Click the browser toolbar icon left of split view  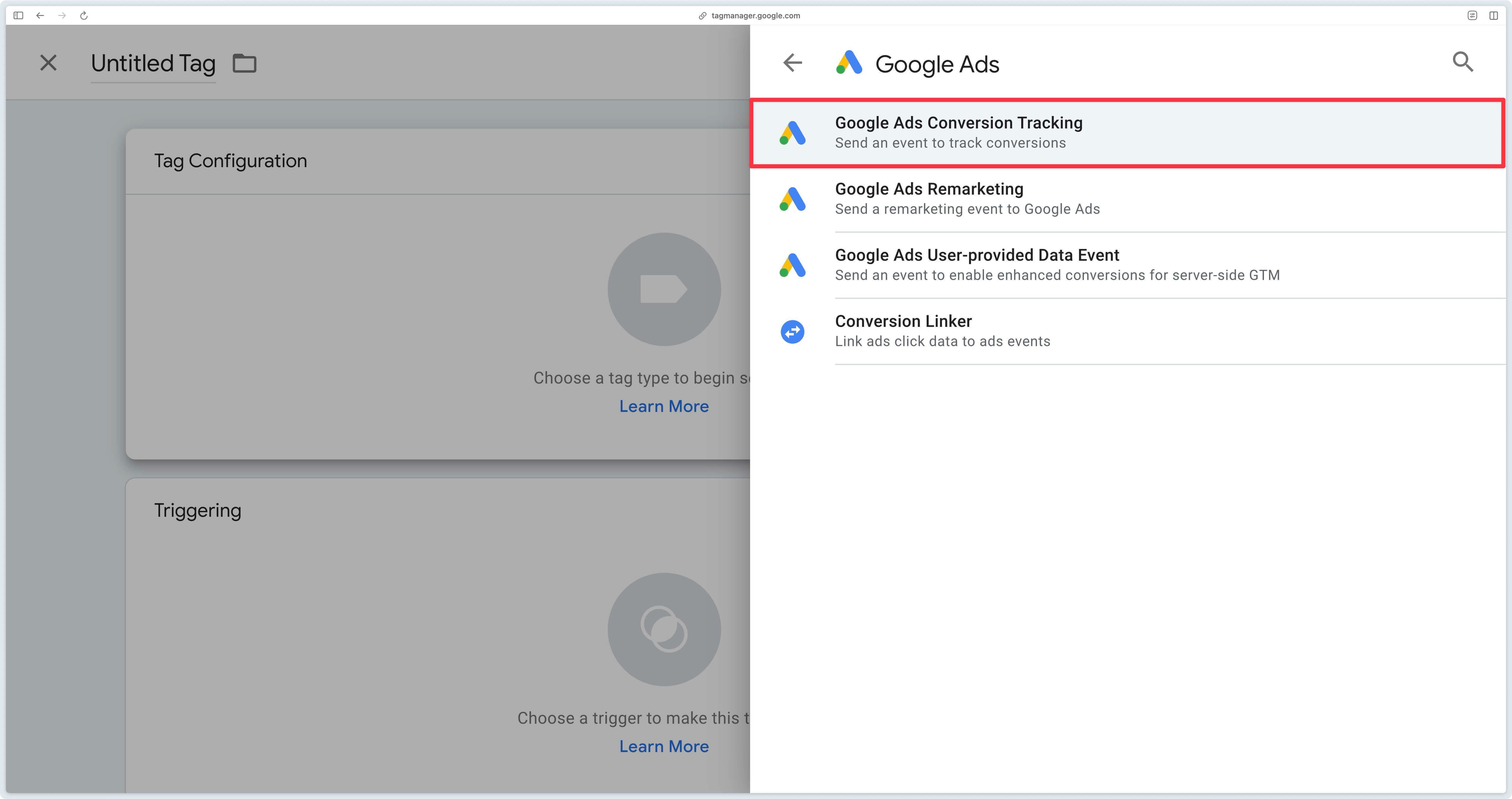1472,16
